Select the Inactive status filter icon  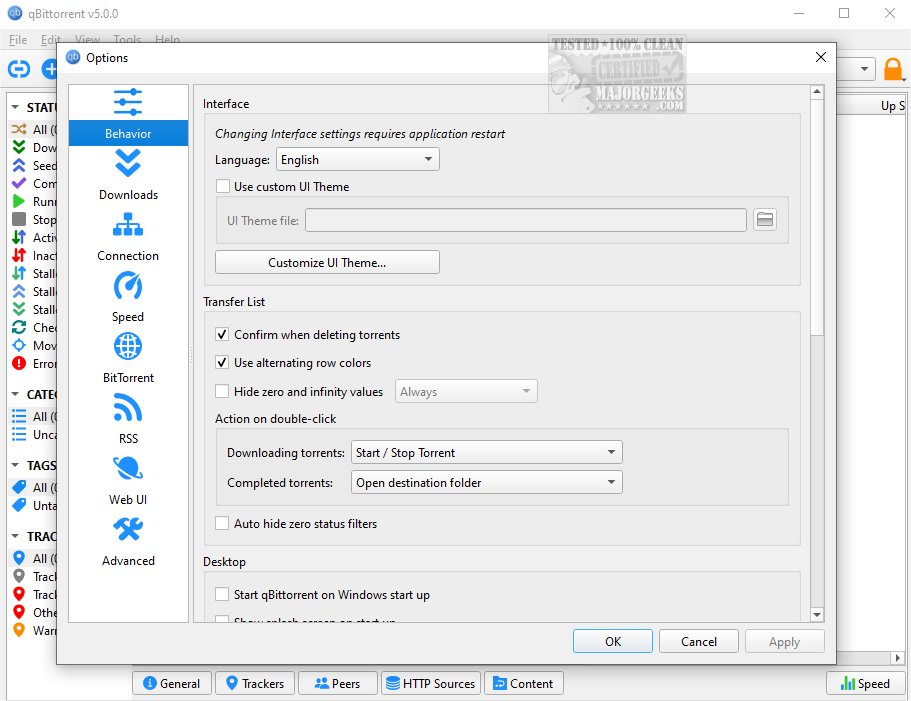[19, 255]
